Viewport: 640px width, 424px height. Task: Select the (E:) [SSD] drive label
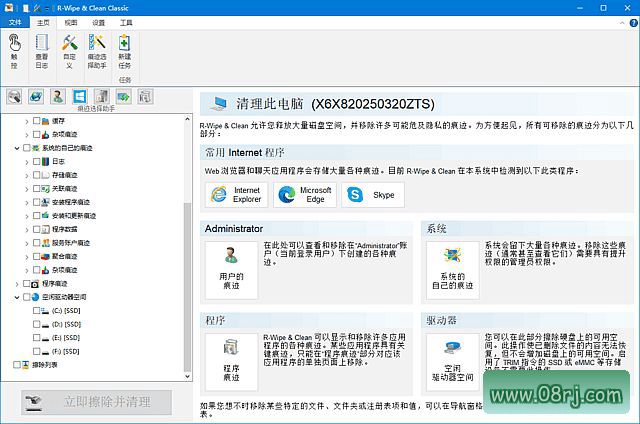click(66, 338)
